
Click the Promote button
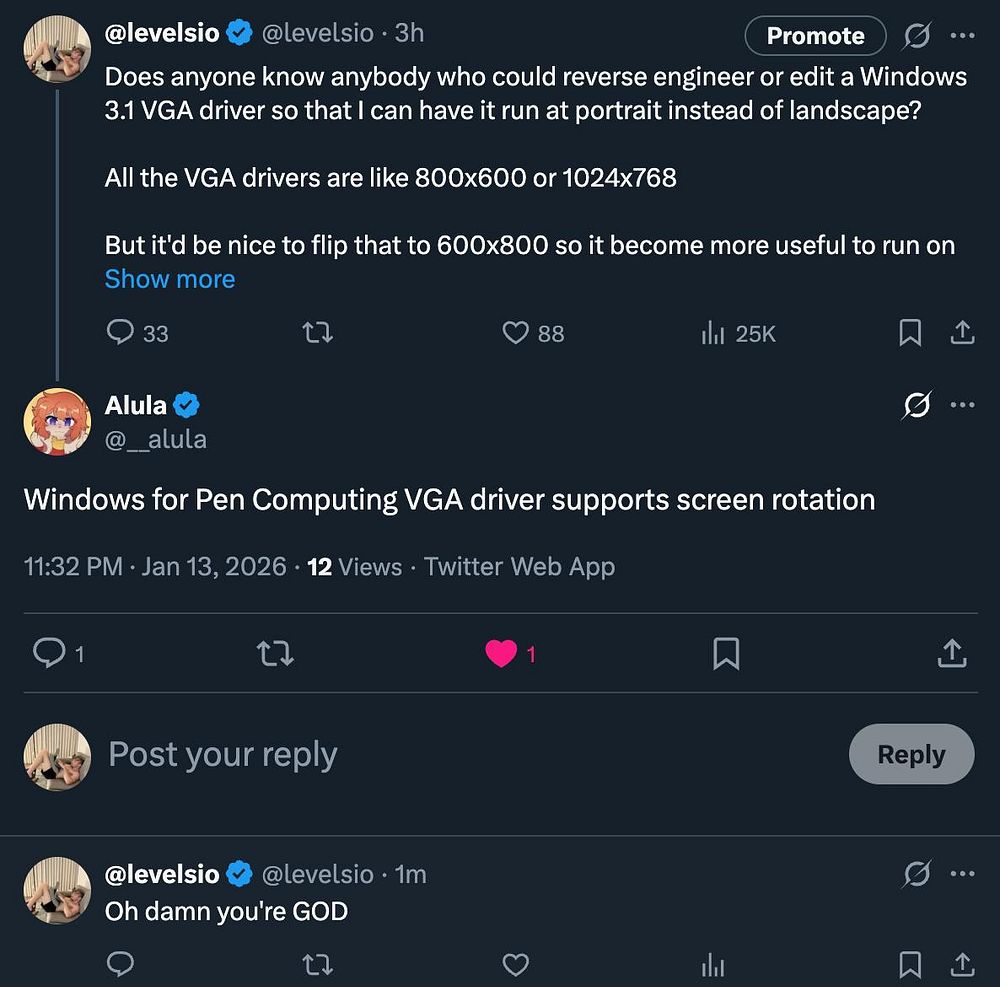point(815,36)
